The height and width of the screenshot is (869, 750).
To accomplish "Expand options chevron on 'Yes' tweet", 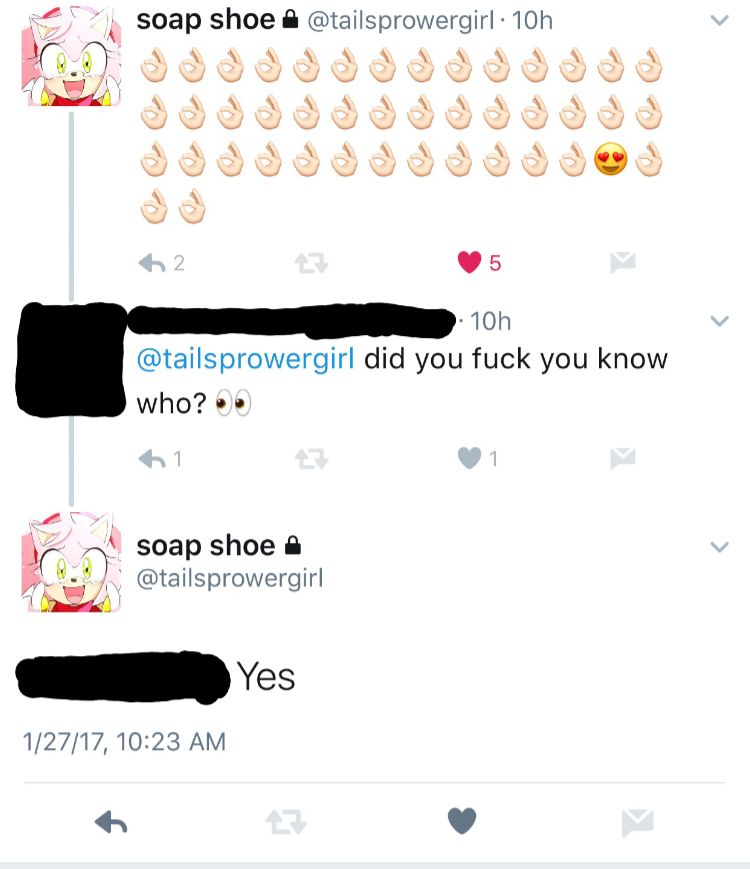I will tap(720, 547).
